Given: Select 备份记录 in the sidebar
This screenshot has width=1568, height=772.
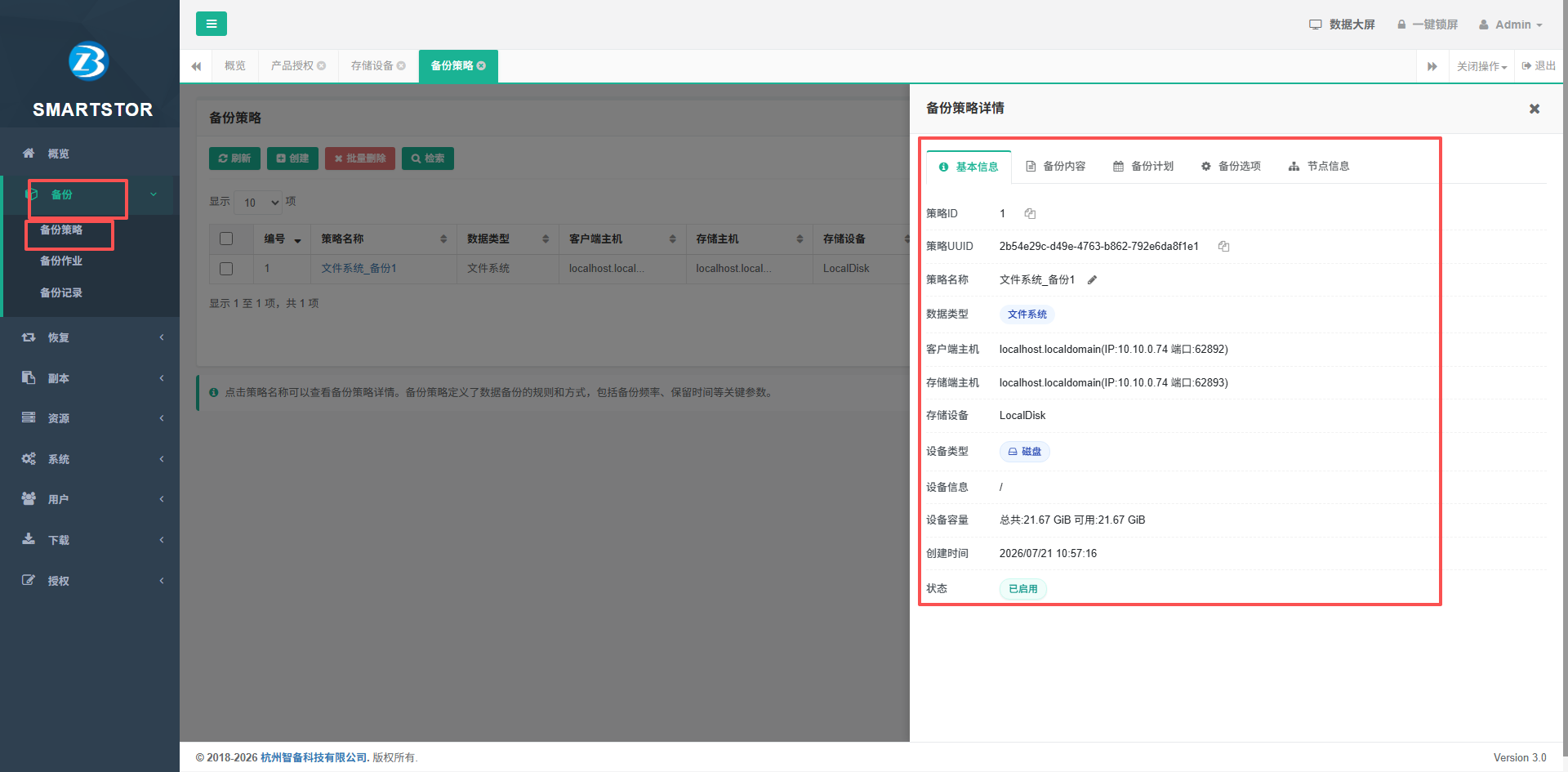Looking at the screenshot, I should coord(61,292).
